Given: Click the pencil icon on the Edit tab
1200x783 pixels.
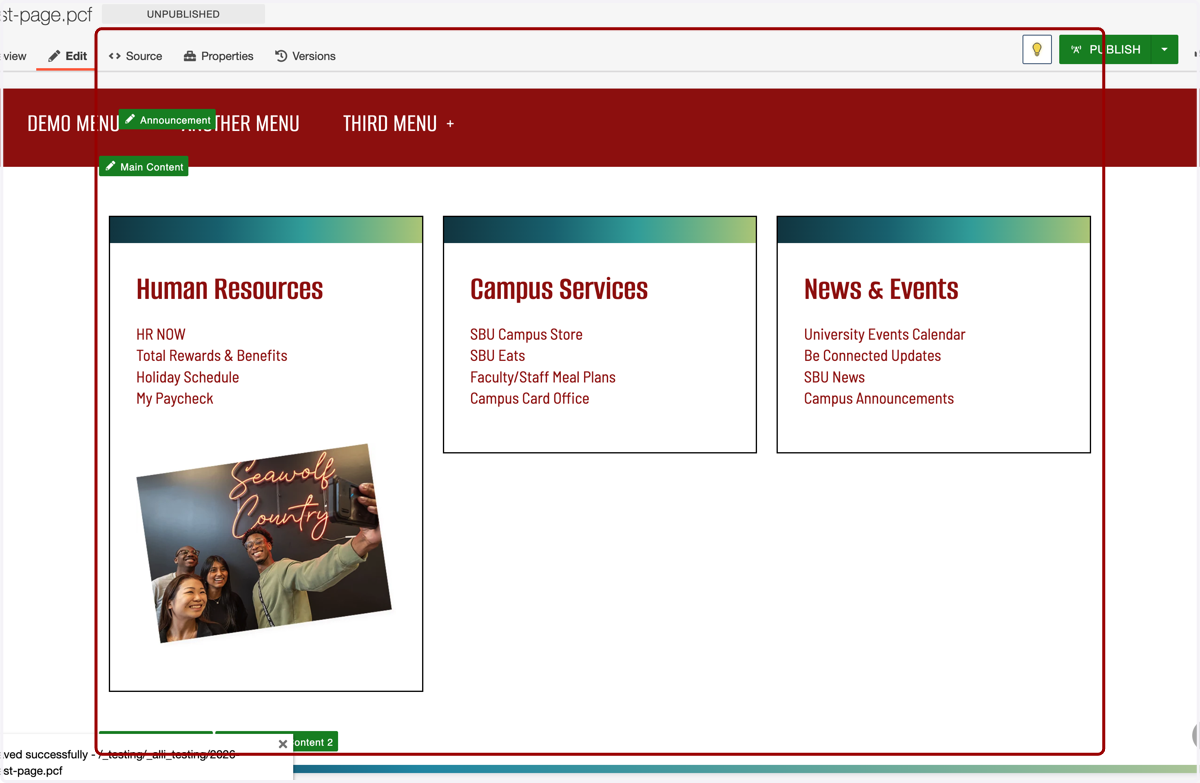Looking at the screenshot, I should (54, 56).
